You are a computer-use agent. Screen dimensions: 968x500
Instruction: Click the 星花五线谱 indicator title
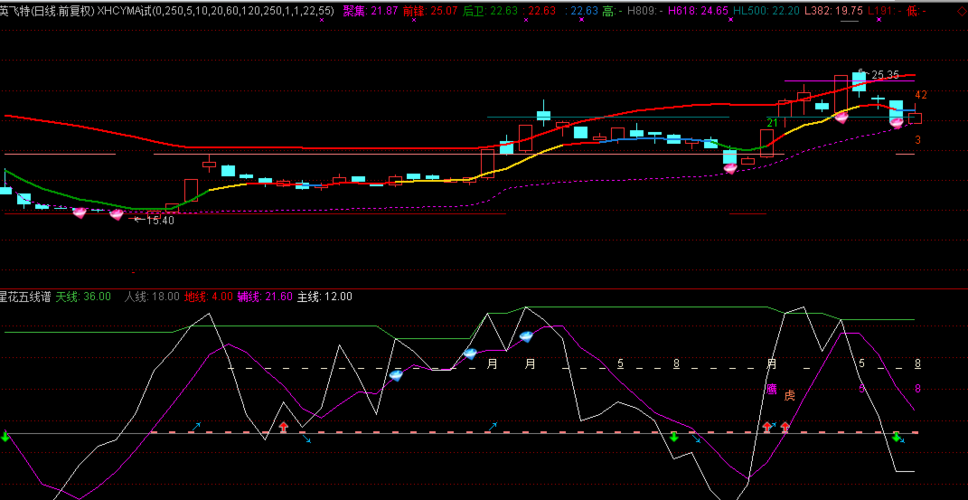(x=25, y=297)
